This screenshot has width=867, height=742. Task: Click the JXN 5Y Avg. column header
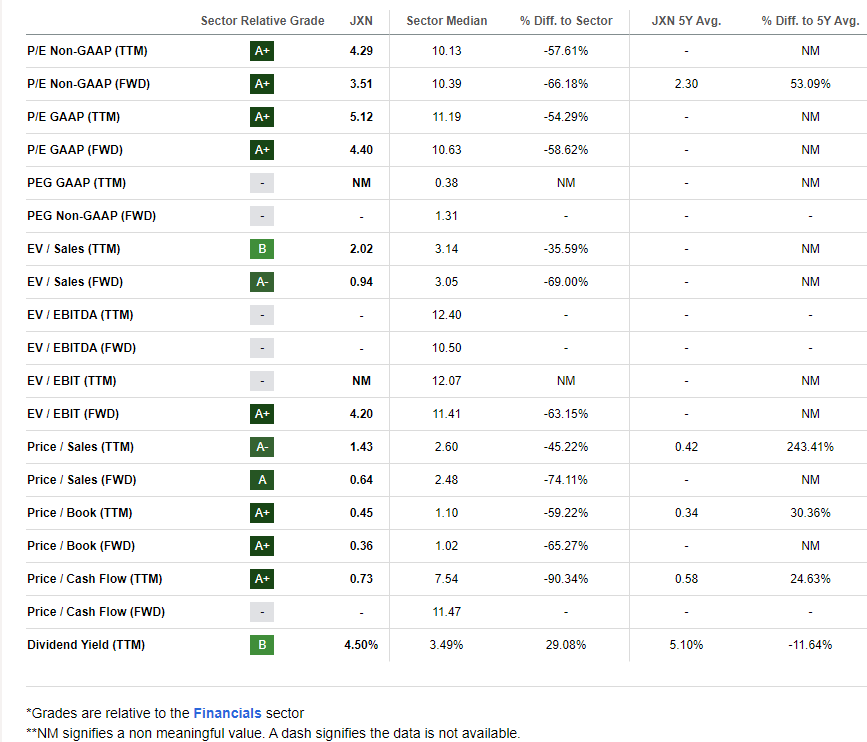click(686, 20)
